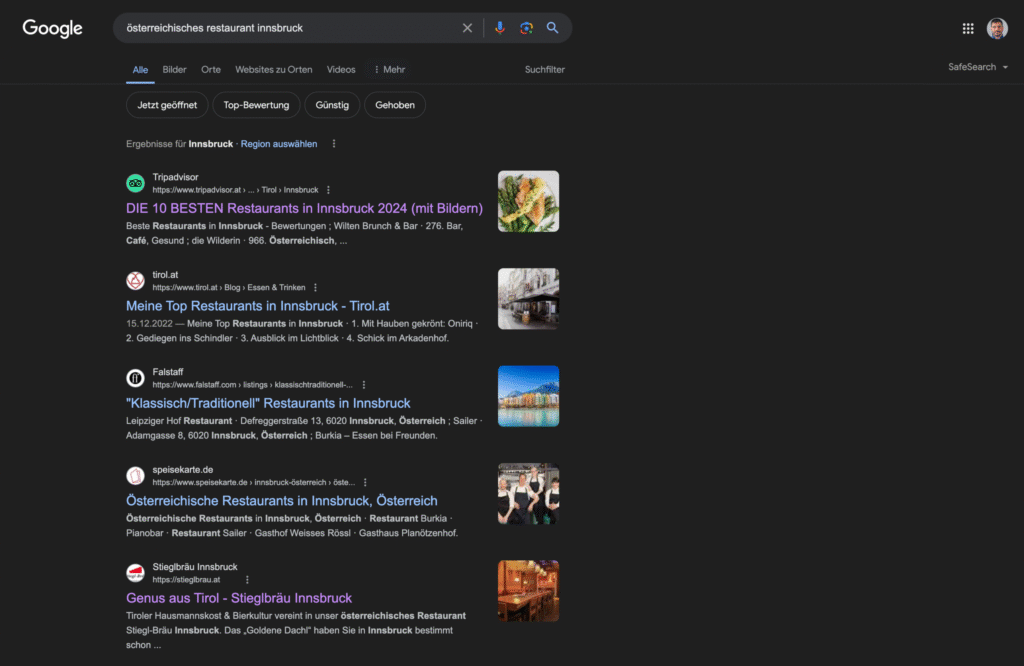This screenshot has width=1024, height=666.
Task: Open options beside "Region auswählen"
Action: [x=334, y=144]
